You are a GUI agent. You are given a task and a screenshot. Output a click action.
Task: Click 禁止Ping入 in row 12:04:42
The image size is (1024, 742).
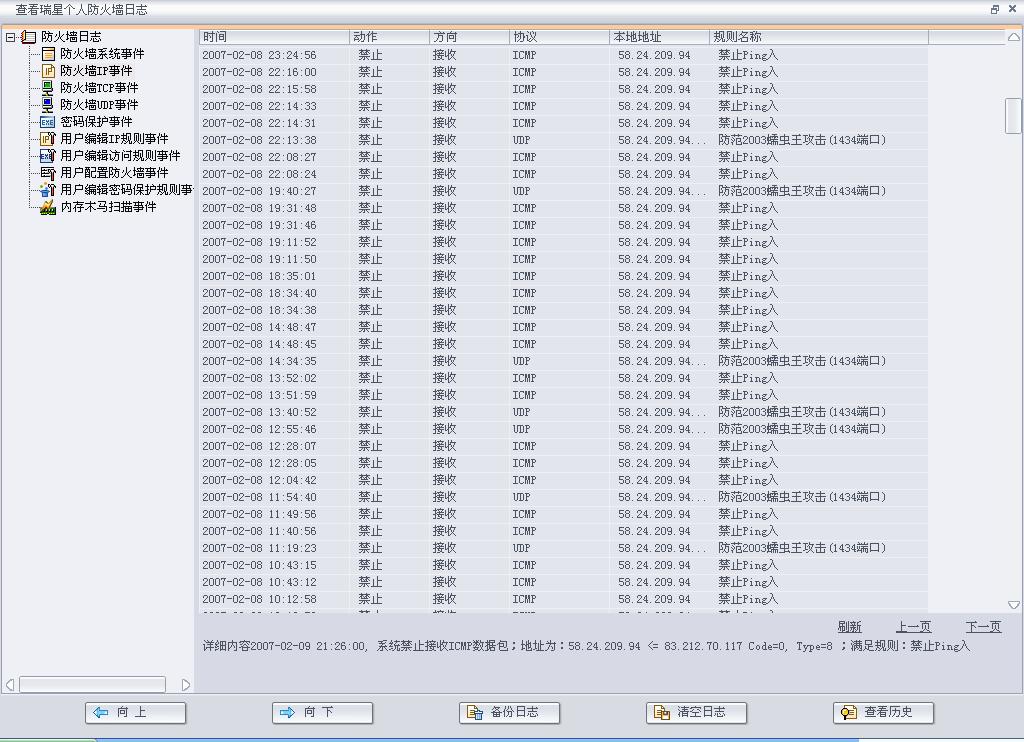[748, 480]
